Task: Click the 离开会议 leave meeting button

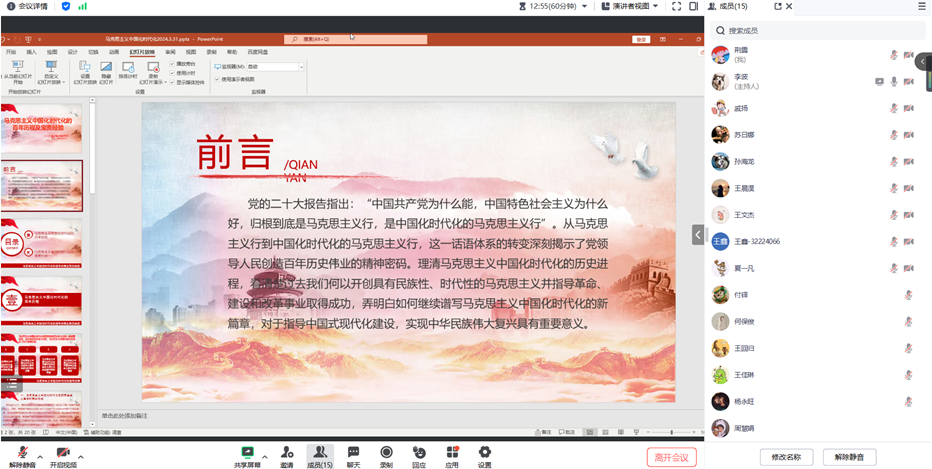Action: click(x=671, y=457)
